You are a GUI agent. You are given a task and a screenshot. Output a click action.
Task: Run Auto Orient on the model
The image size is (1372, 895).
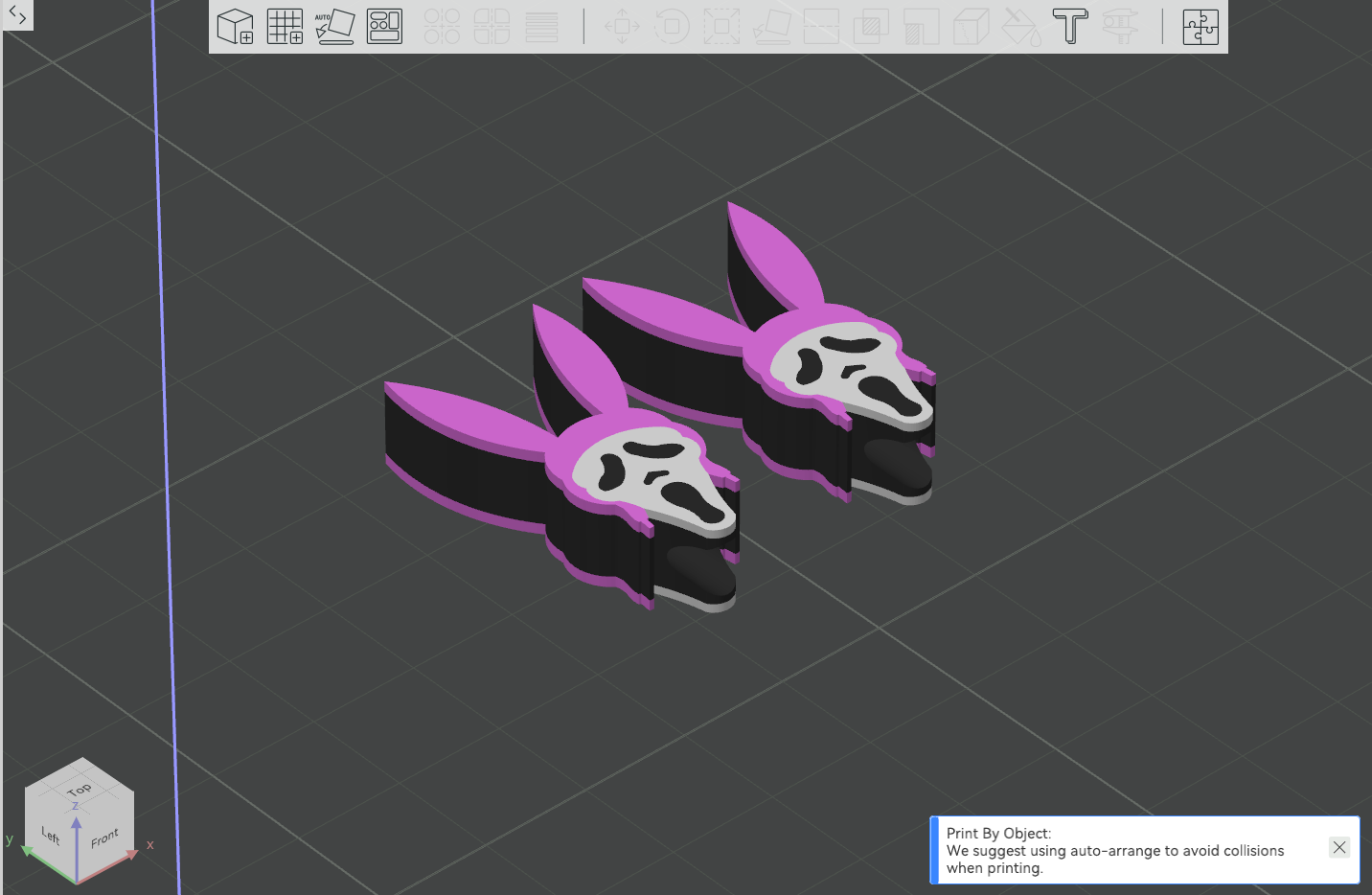(x=334, y=26)
